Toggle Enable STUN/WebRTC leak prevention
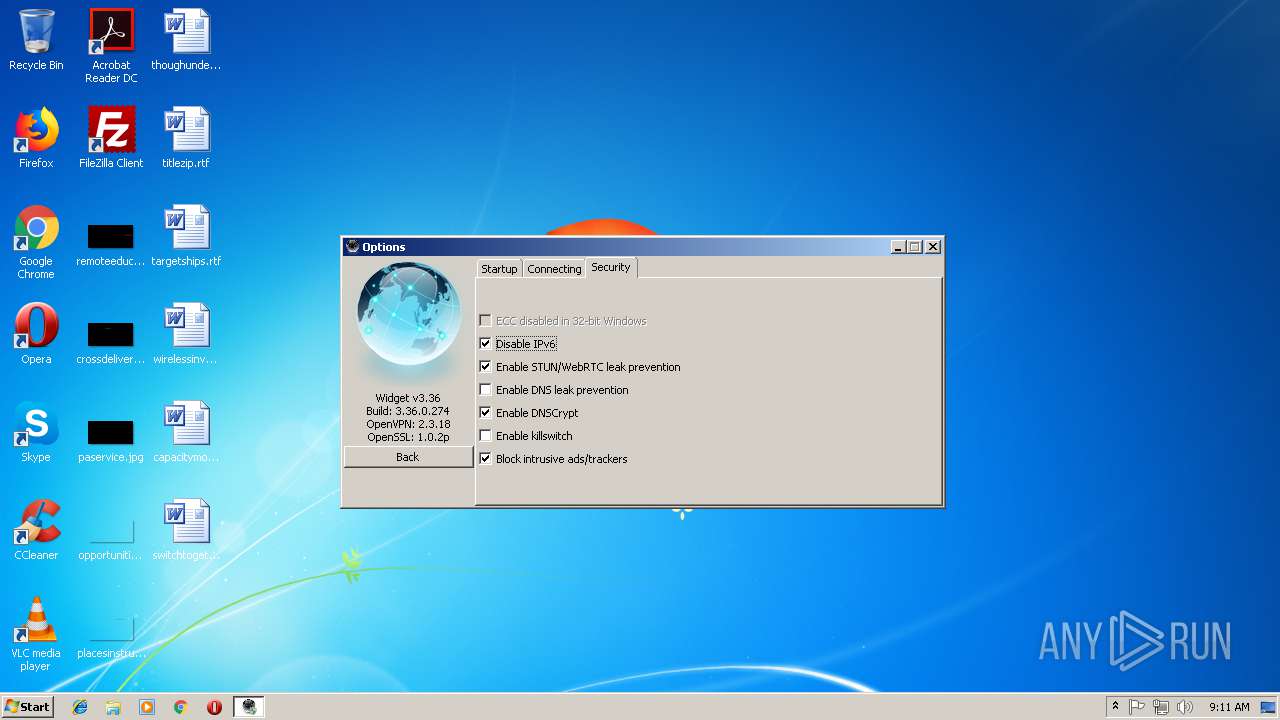The height and width of the screenshot is (720, 1280). tap(485, 367)
